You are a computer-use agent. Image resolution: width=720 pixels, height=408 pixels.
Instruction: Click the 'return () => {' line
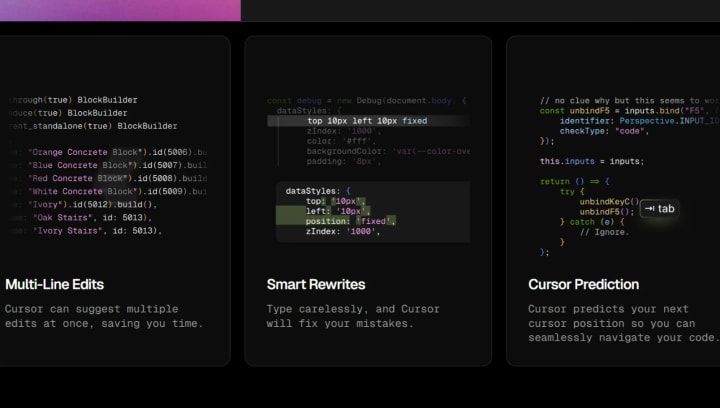574,182
